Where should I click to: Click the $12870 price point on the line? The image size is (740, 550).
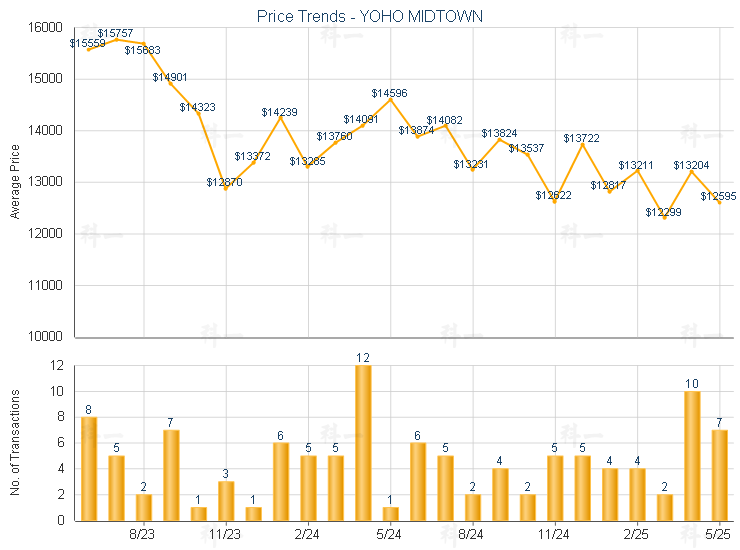coord(225,188)
